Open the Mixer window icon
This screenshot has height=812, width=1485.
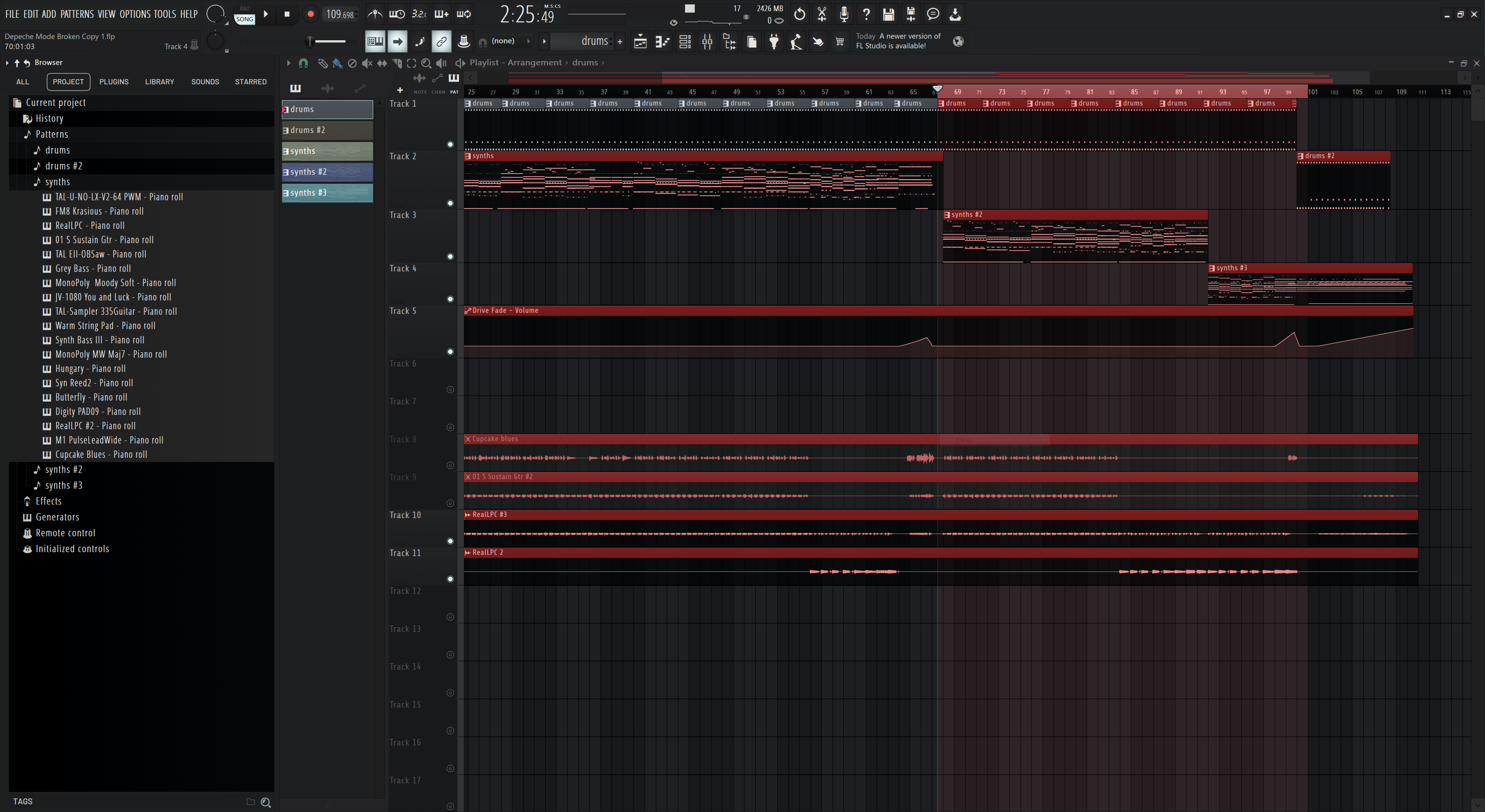click(x=707, y=41)
